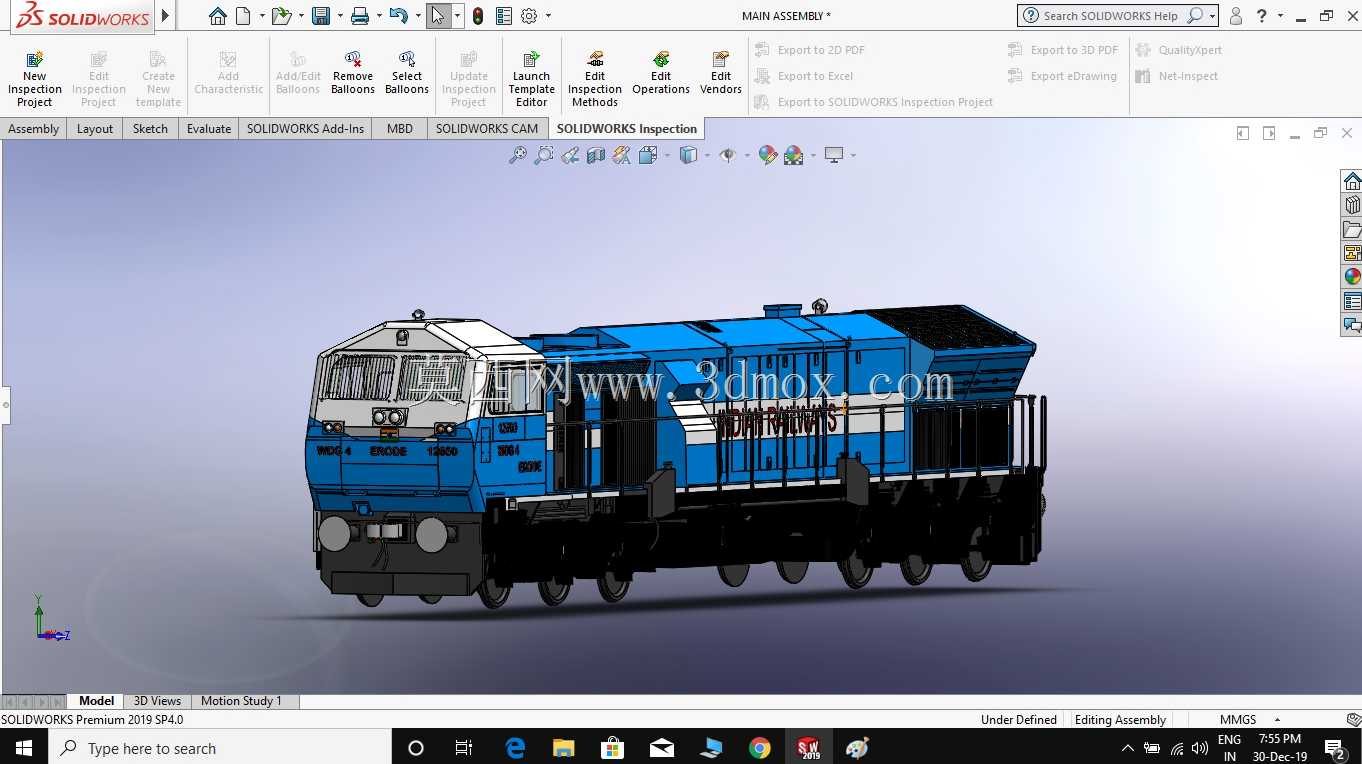Launch Template Editor
This screenshot has height=764, width=1362.
[531, 79]
